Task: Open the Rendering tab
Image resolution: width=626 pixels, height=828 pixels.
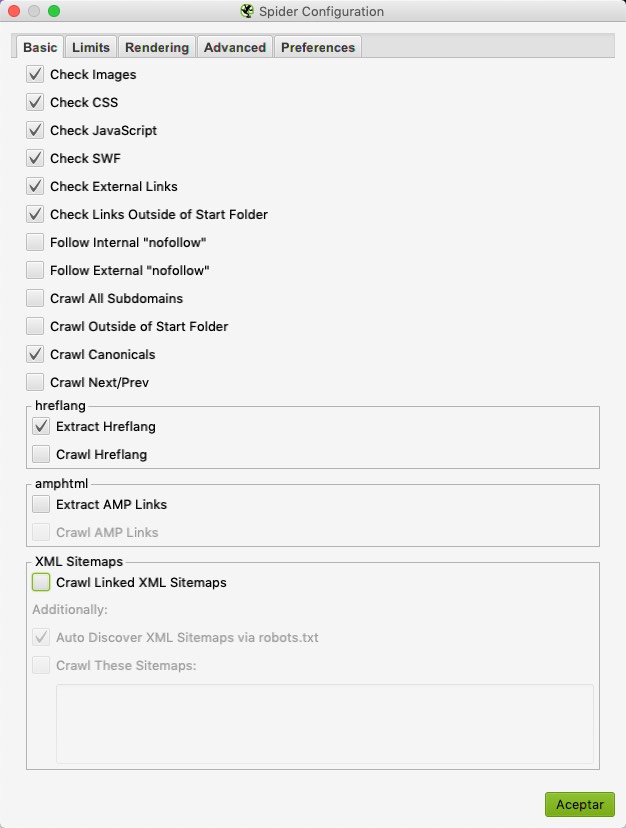Action: [157, 47]
